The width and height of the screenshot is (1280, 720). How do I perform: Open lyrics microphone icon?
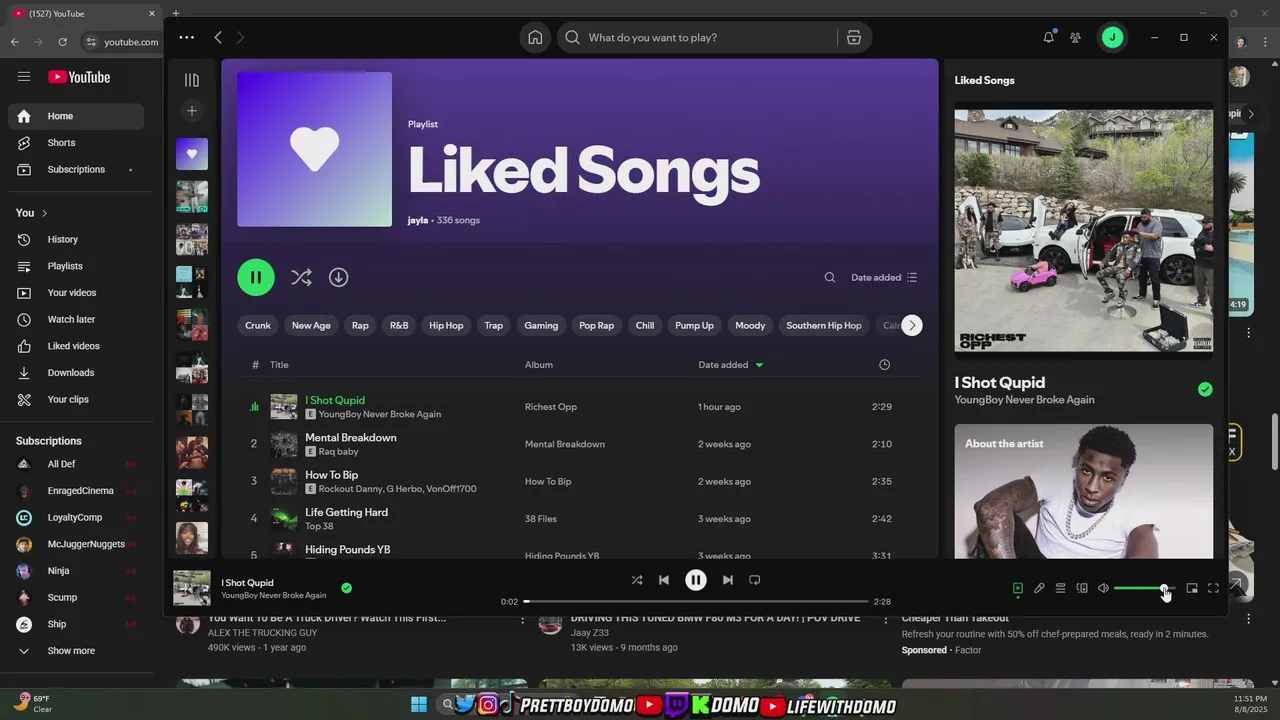pyautogui.click(x=1039, y=588)
